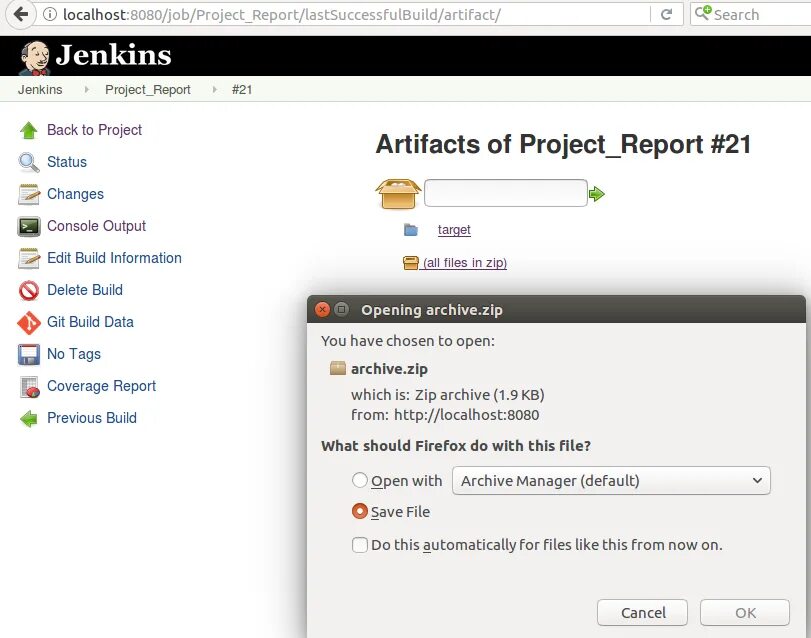The width and height of the screenshot is (811, 638).
Task: Select the Save File radio button
Action: (x=359, y=511)
